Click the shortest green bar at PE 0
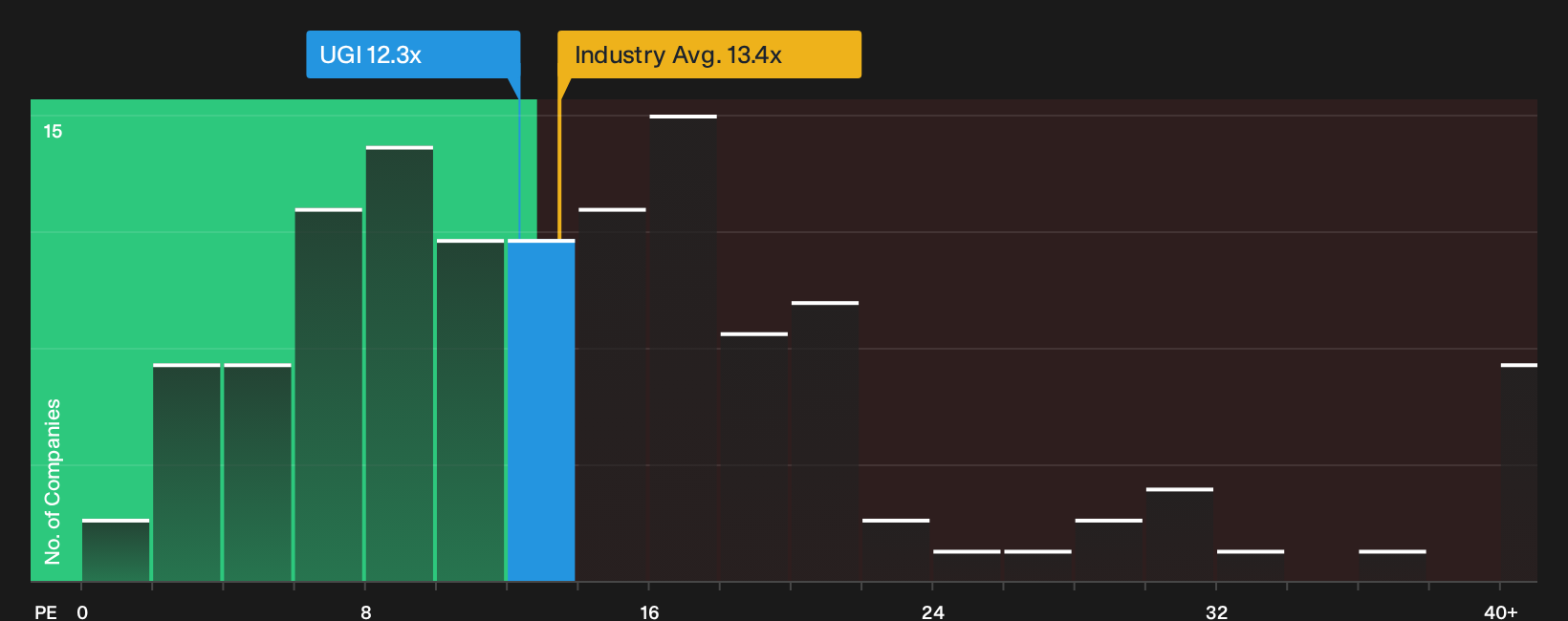Screen dimensions: 1568x621 click(x=116, y=550)
